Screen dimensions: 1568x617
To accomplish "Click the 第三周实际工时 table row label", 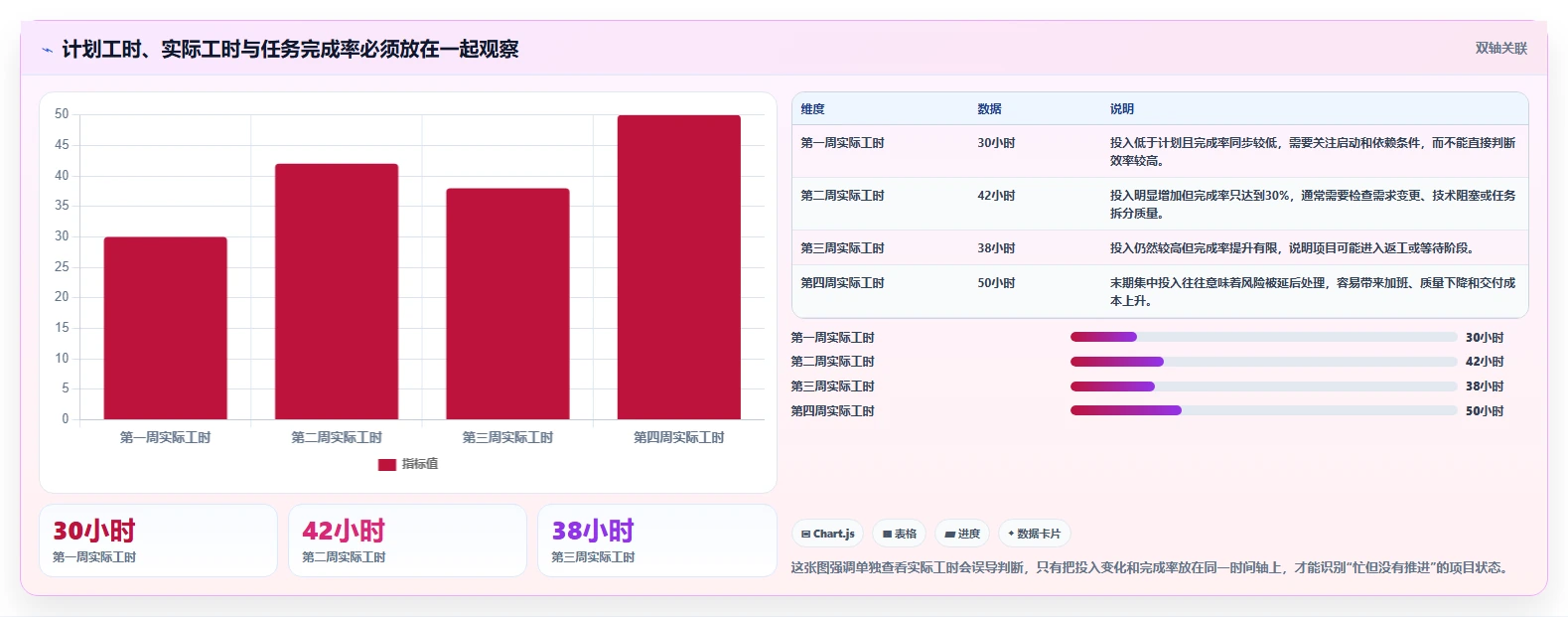I will click(x=842, y=248).
